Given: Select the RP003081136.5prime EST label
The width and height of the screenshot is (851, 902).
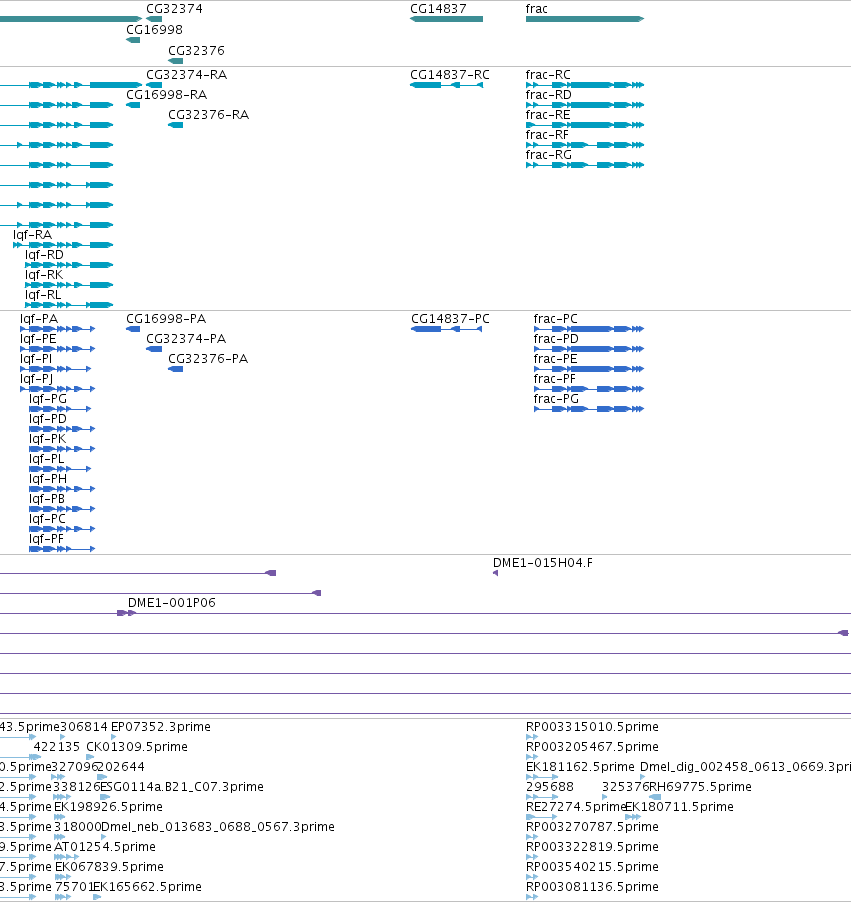Looking at the screenshot, I should point(592,886).
